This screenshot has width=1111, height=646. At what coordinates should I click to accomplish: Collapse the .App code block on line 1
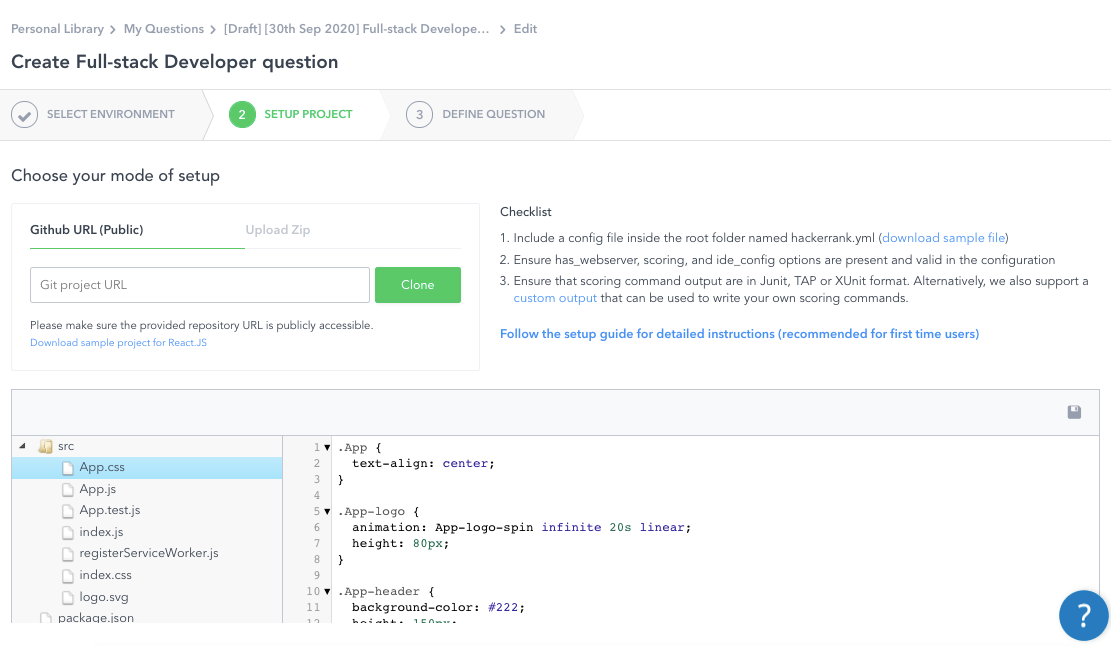pos(325,446)
